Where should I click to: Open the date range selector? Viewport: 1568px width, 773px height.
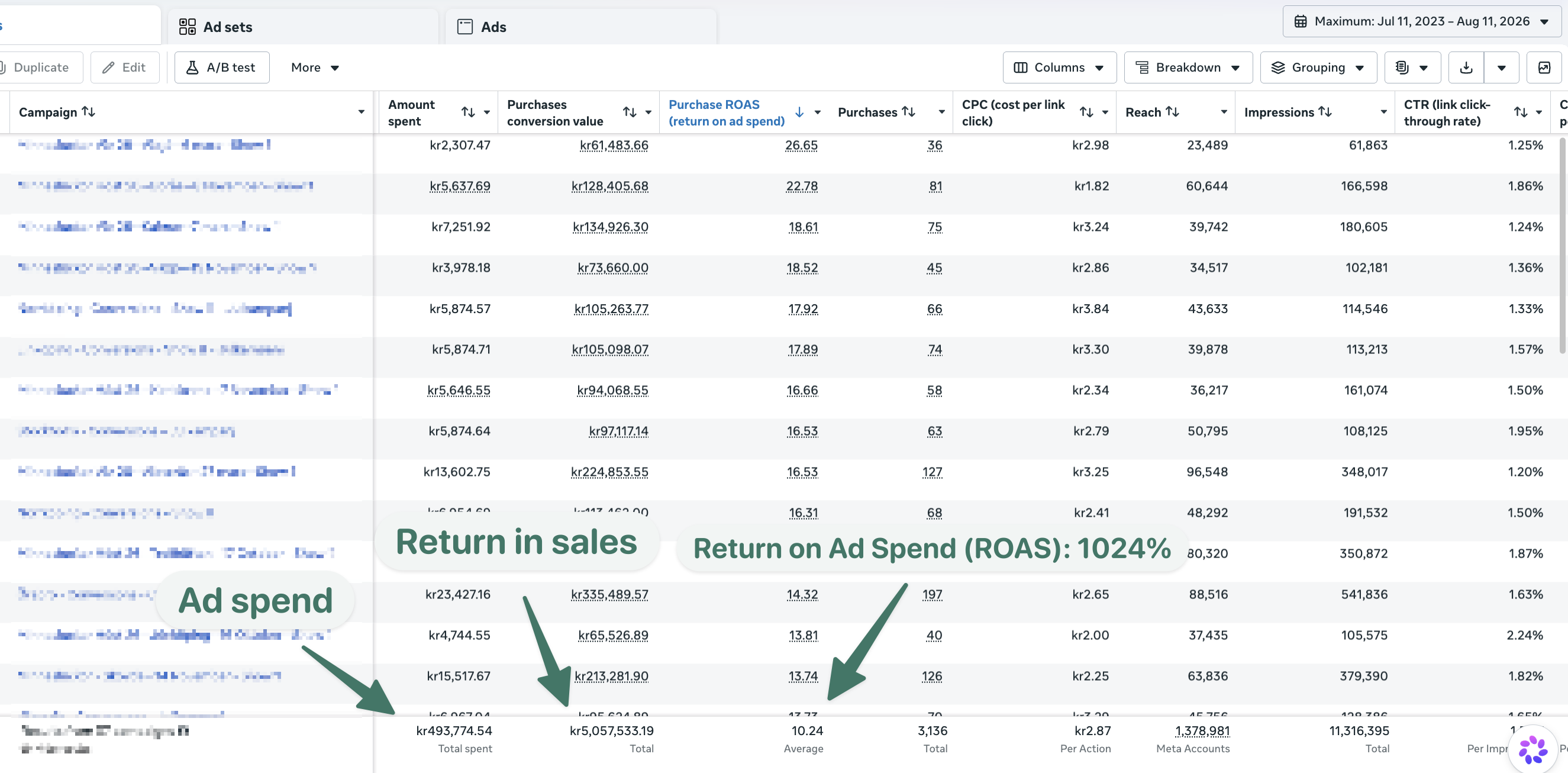(x=1421, y=21)
